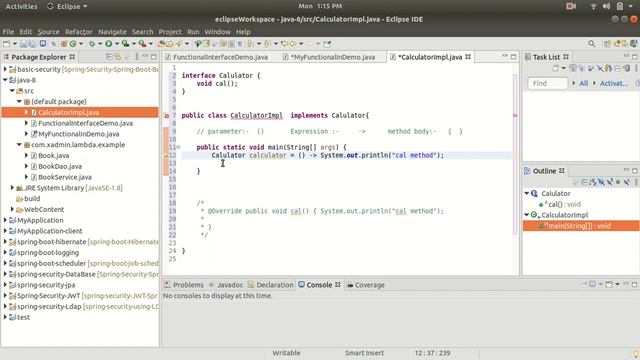The image size is (640, 360).
Task: Toggle alphabetical Sort in Outline toolbar
Action: click(593, 182)
